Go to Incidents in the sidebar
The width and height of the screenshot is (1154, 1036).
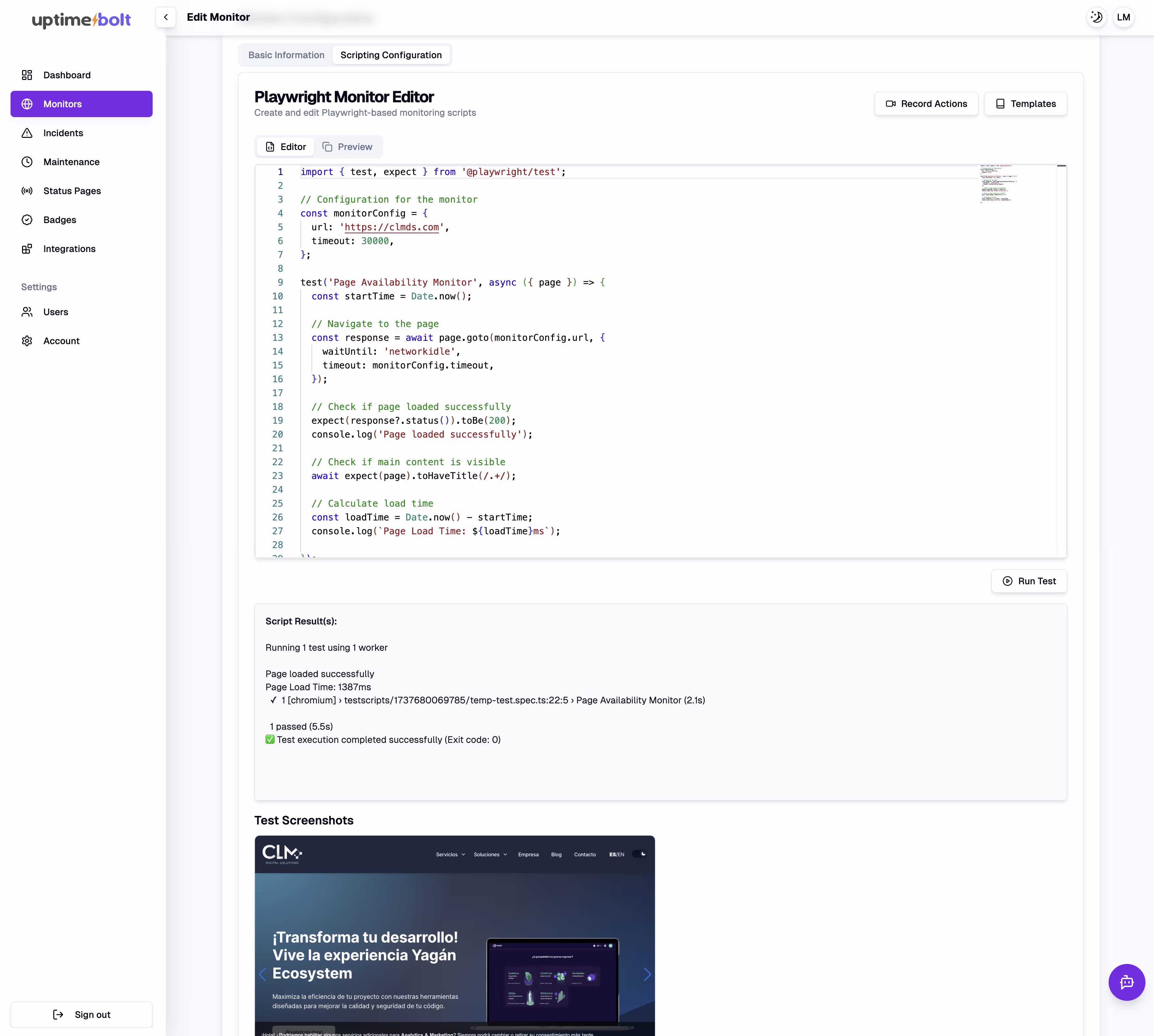[x=63, y=133]
